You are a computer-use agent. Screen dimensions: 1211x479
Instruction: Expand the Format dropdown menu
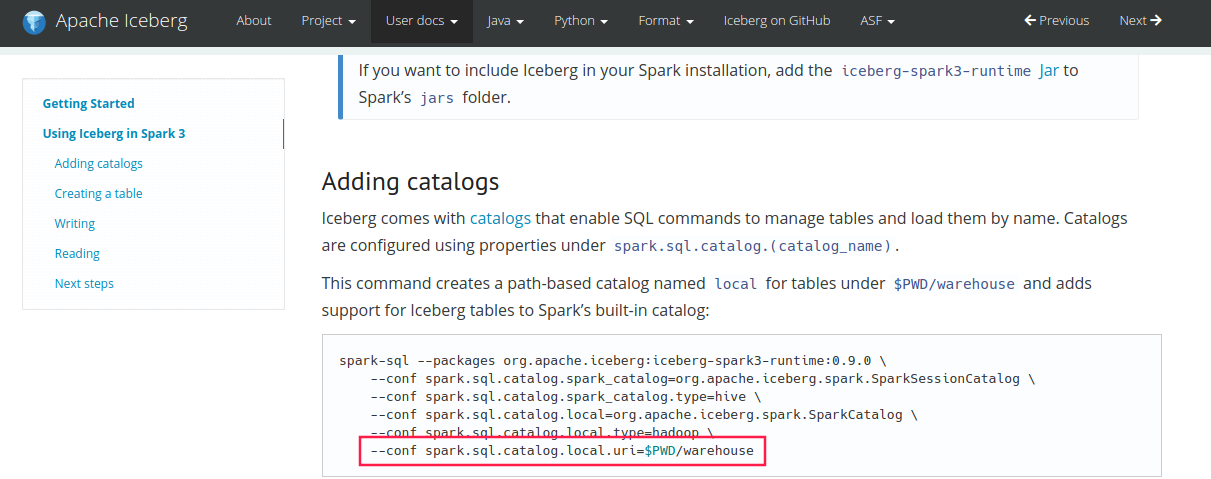[666, 21]
